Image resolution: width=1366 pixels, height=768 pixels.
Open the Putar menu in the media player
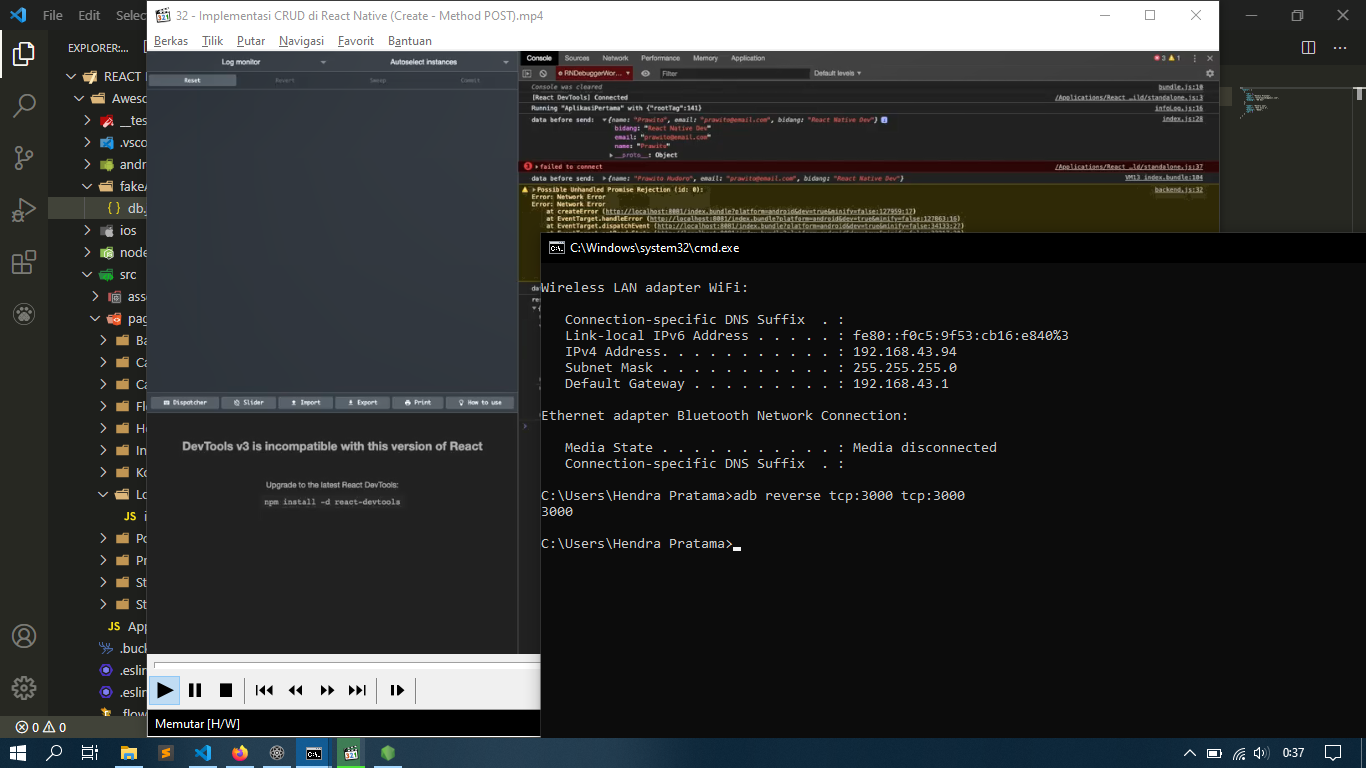(x=250, y=41)
